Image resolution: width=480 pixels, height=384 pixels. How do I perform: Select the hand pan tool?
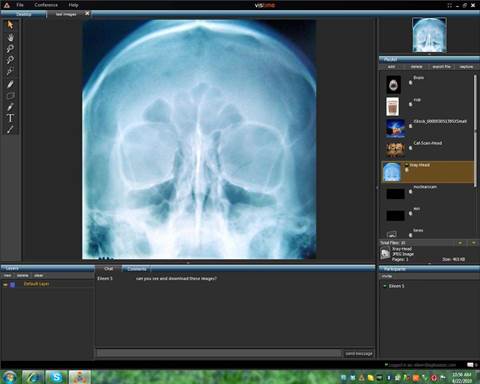click(x=10, y=37)
